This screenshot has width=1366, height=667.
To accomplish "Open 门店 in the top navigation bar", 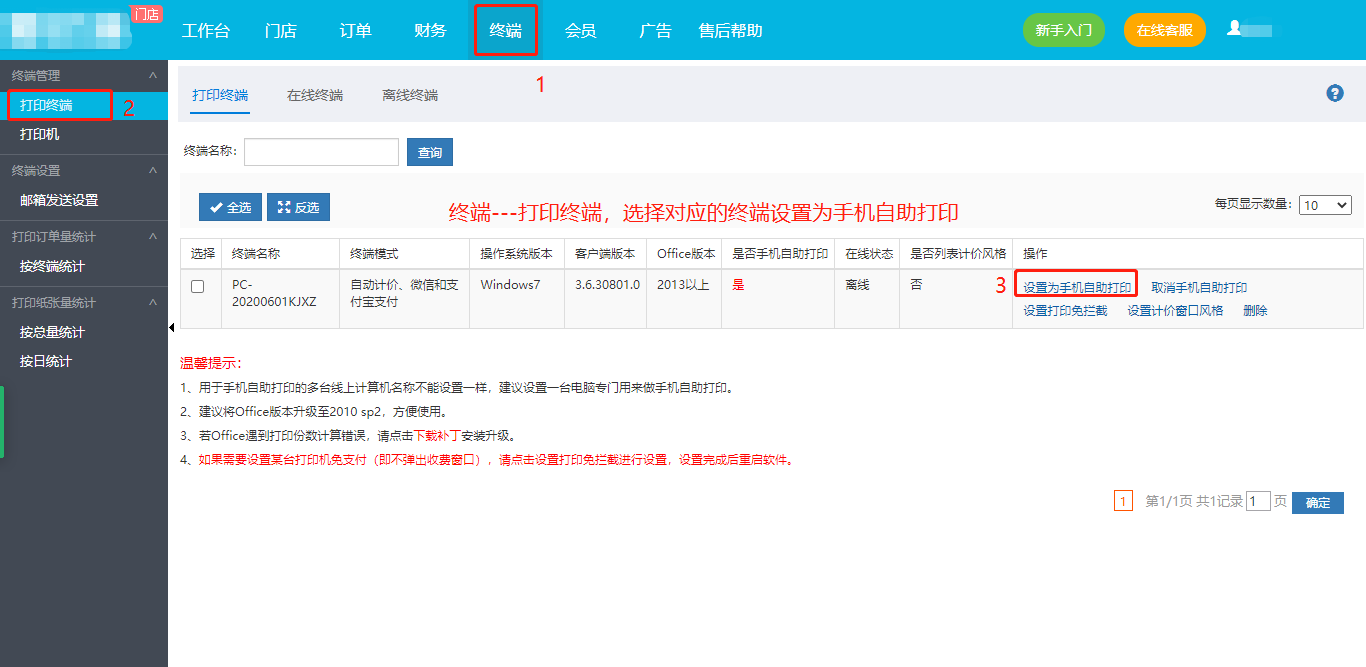I will click(281, 30).
